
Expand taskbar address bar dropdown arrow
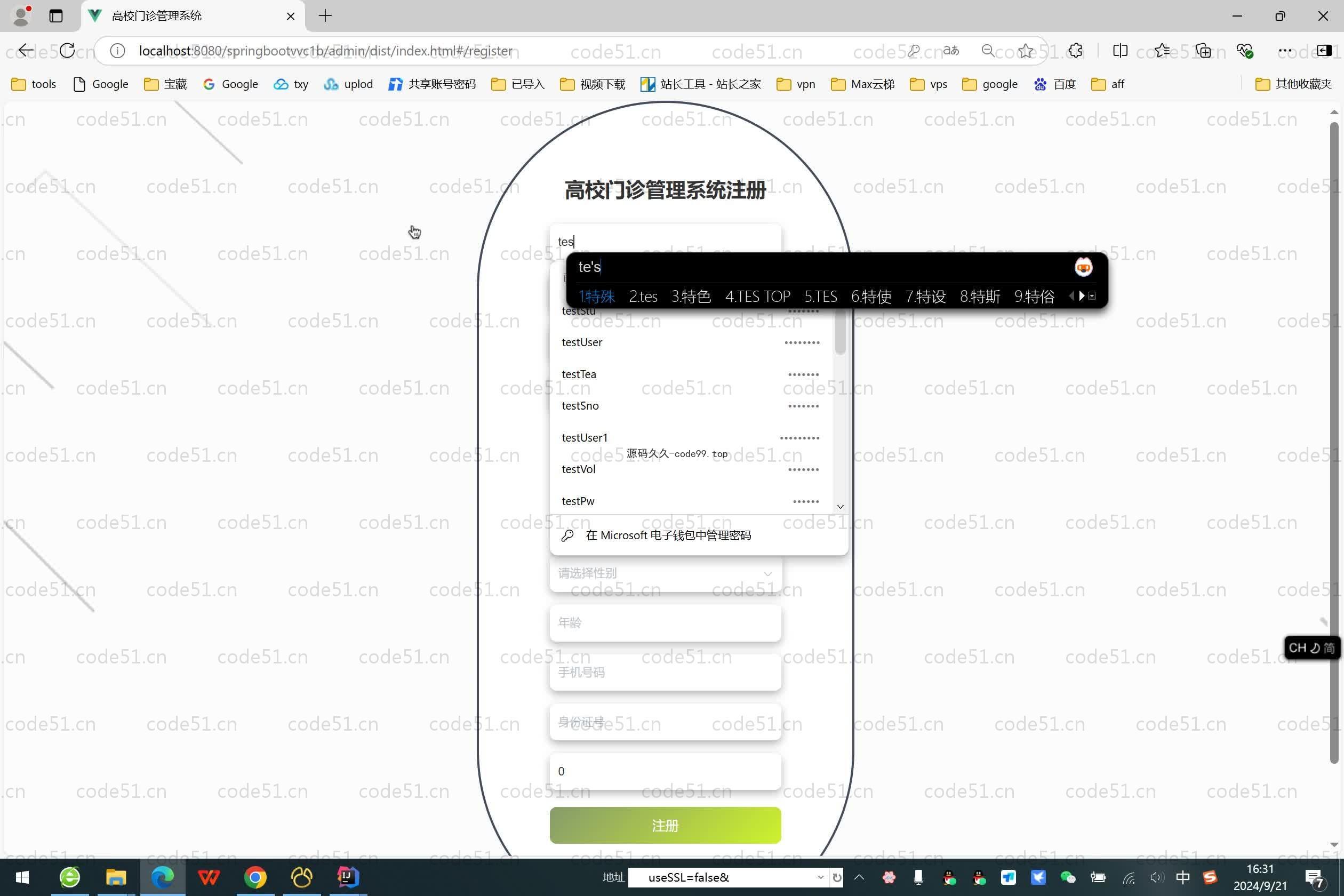coord(821,877)
